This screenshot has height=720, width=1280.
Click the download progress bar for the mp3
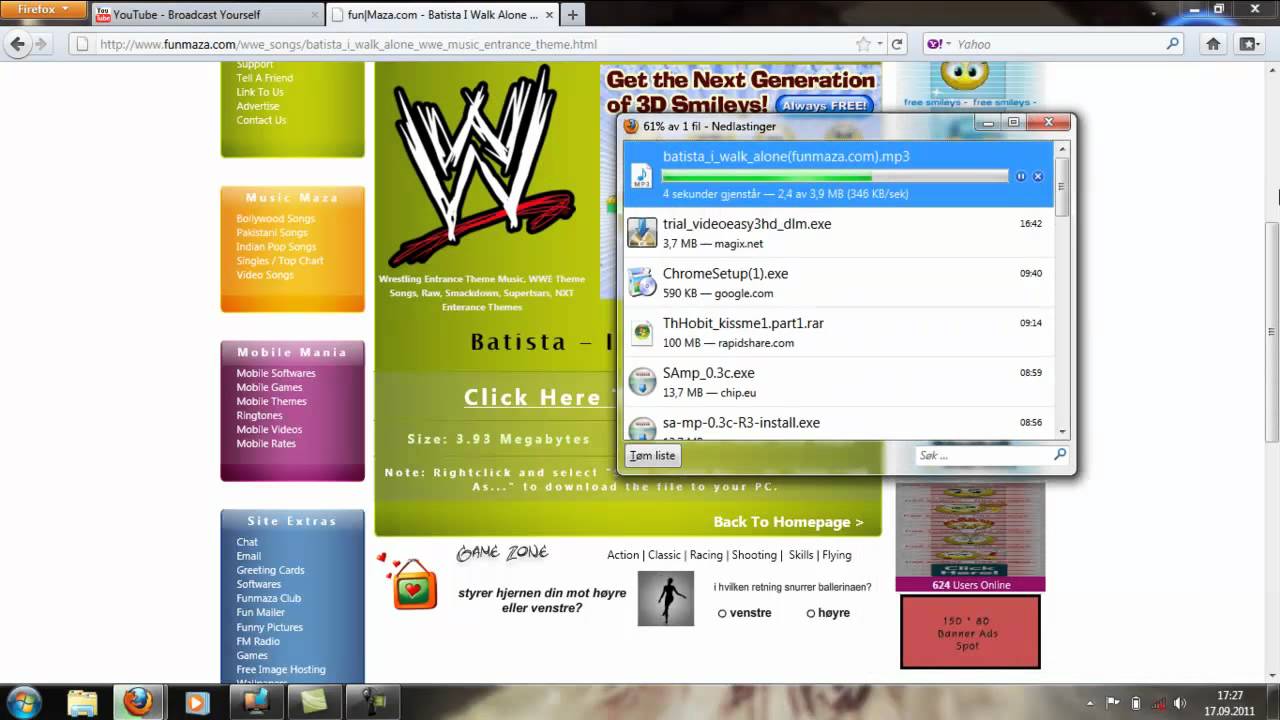tap(835, 176)
